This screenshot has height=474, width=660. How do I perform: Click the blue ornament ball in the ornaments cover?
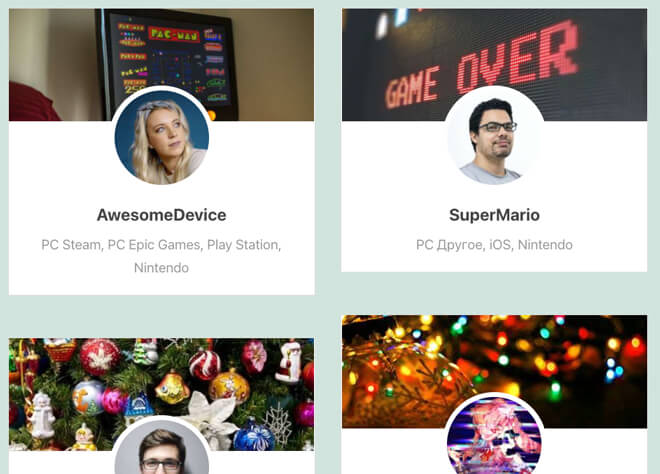254,435
